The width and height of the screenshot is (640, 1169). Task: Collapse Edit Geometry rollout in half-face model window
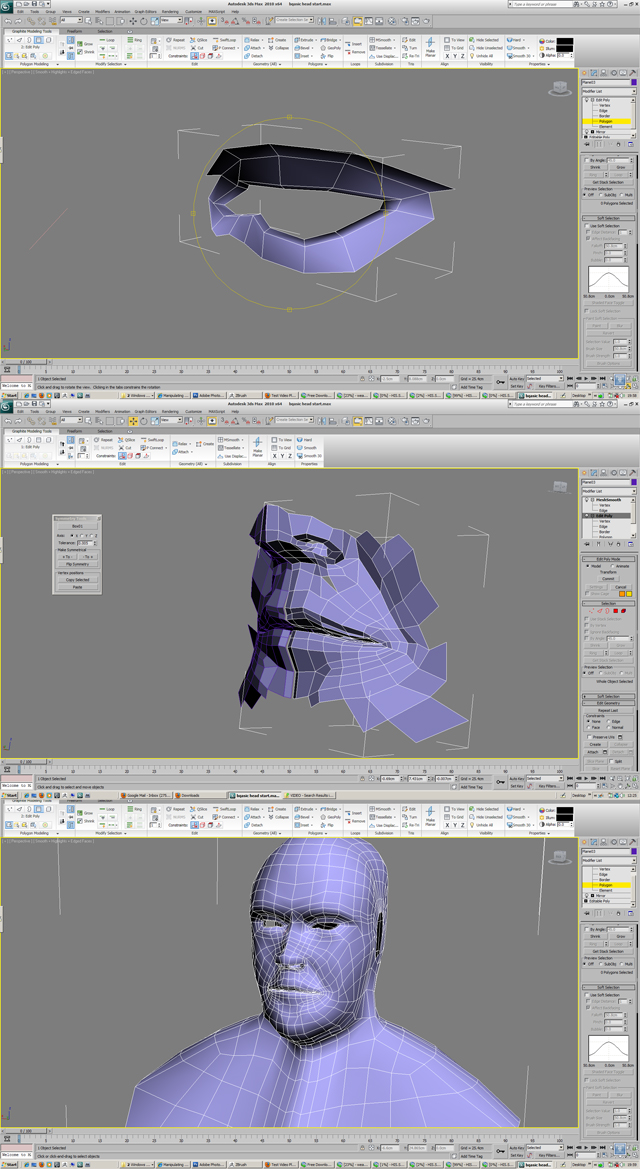(x=609, y=703)
